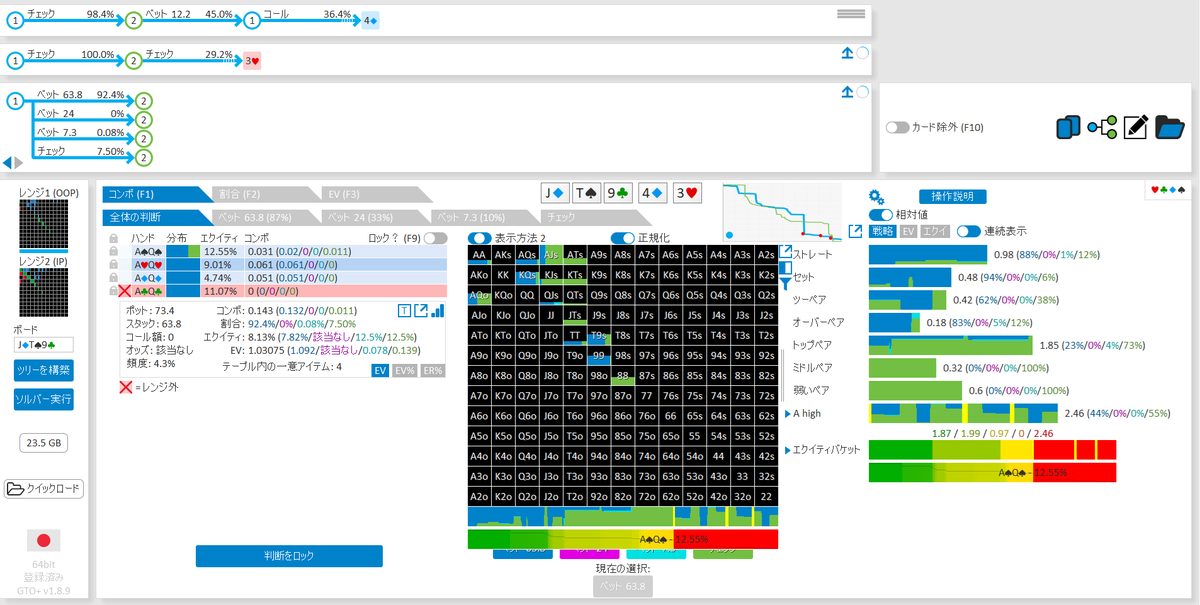This screenshot has height=605, width=1200.
Task: Click the left navigation arrow under the tree
Action: (7, 163)
